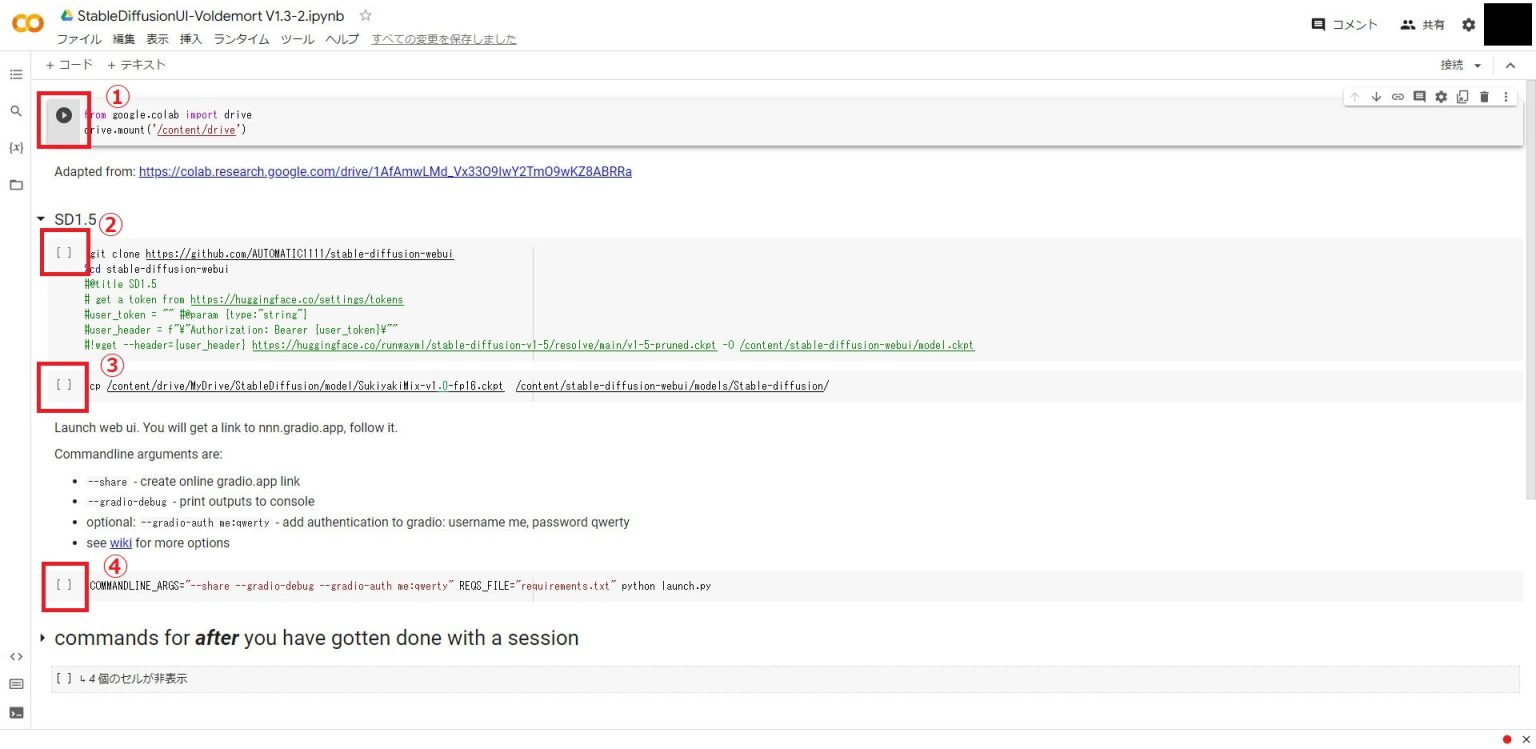Open the table of contents sidebar

coord(16,73)
